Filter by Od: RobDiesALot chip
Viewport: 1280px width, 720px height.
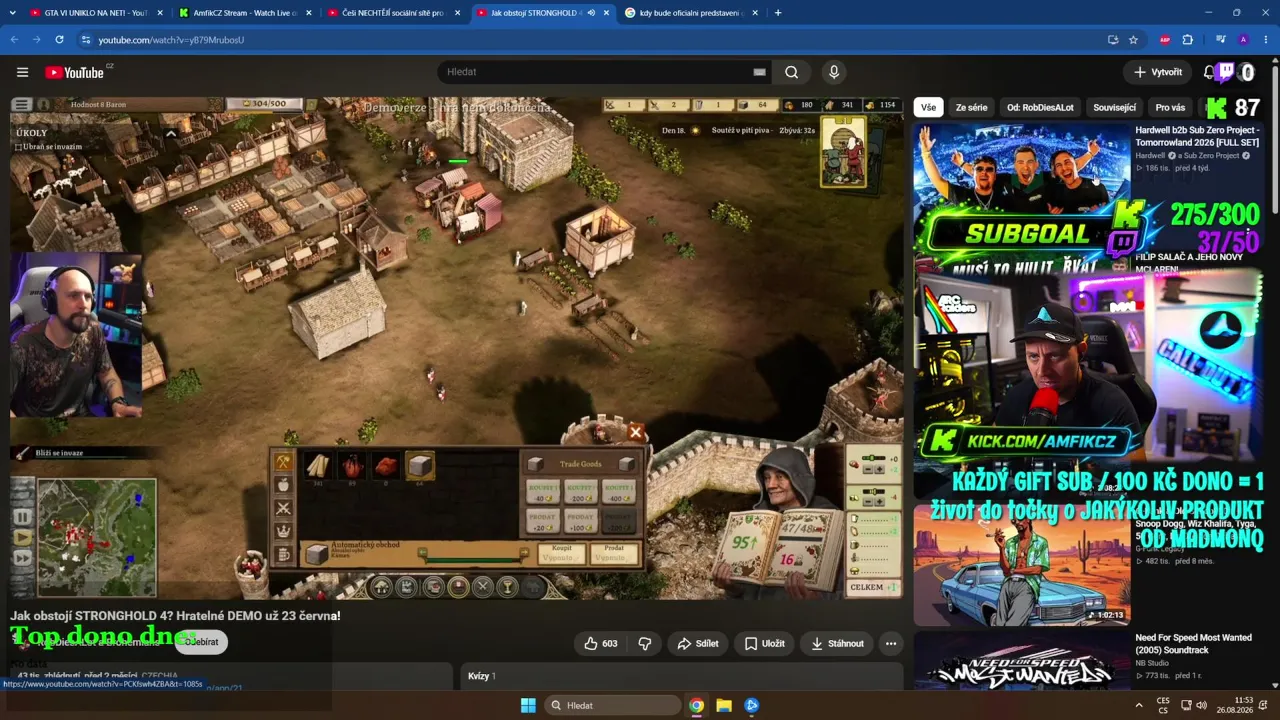point(1040,107)
